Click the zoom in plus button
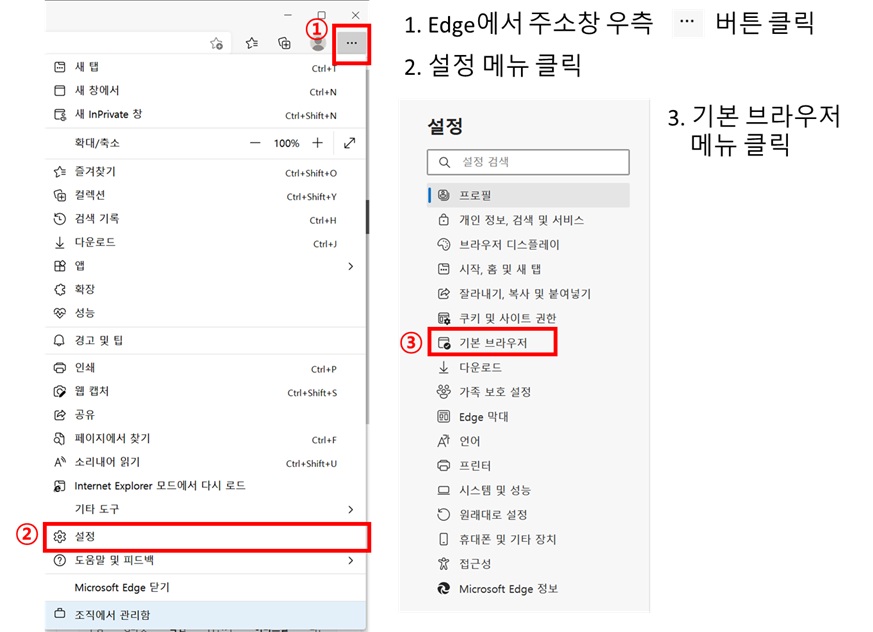This screenshot has height=632, width=873. pyautogui.click(x=317, y=143)
